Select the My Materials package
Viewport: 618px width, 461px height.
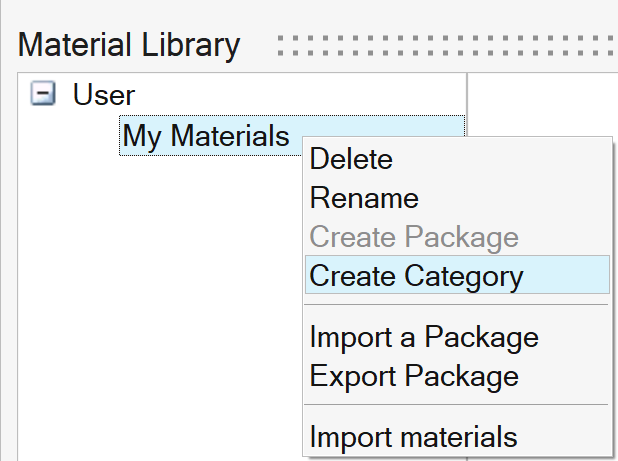(x=205, y=136)
